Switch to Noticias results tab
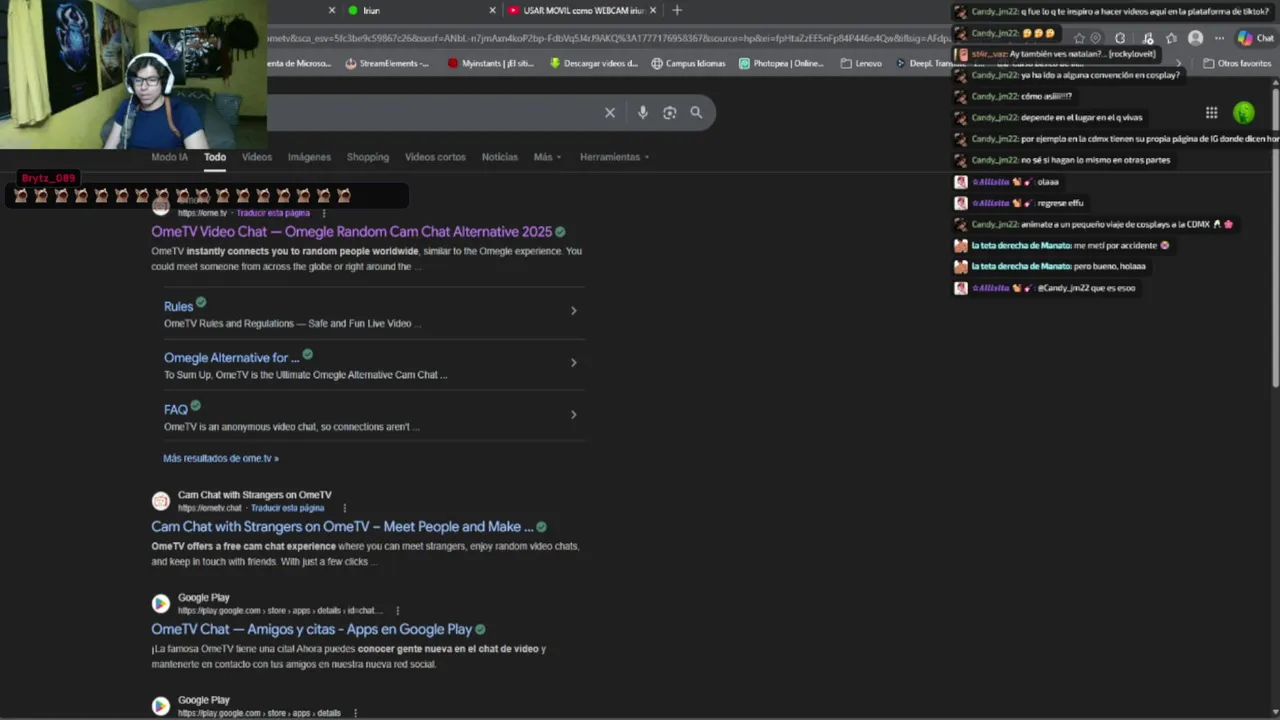The image size is (1280, 720). (499, 157)
